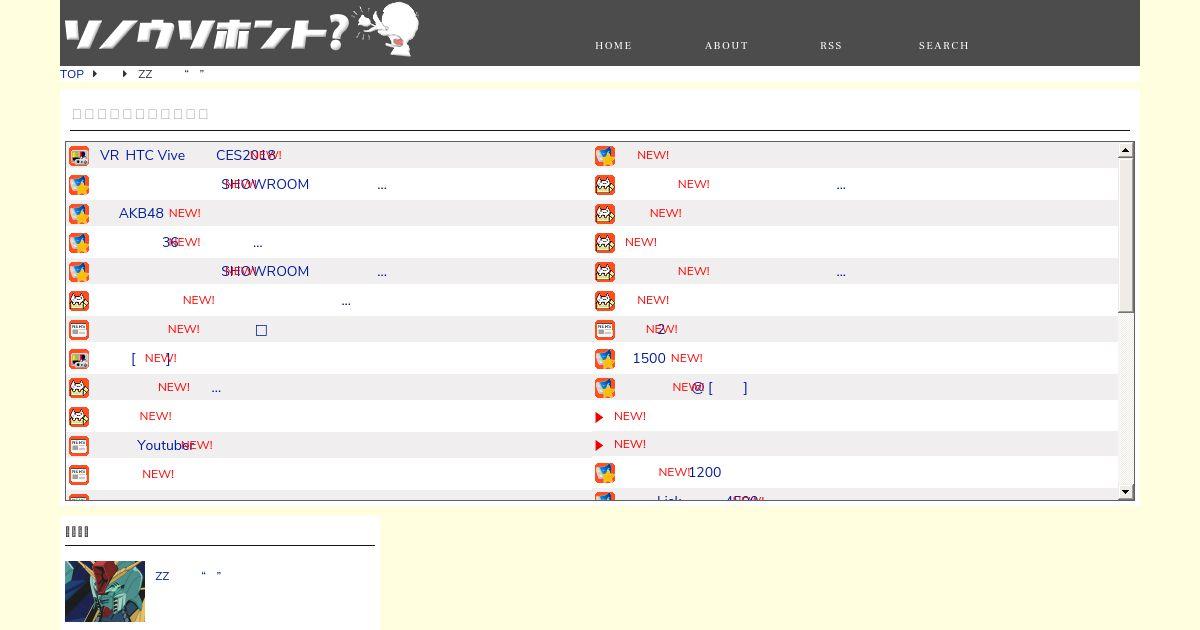Click the star icon beside the @ [ ] headline
The image size is (1200, 630).
pyautogui.click(x=605, y=387)
